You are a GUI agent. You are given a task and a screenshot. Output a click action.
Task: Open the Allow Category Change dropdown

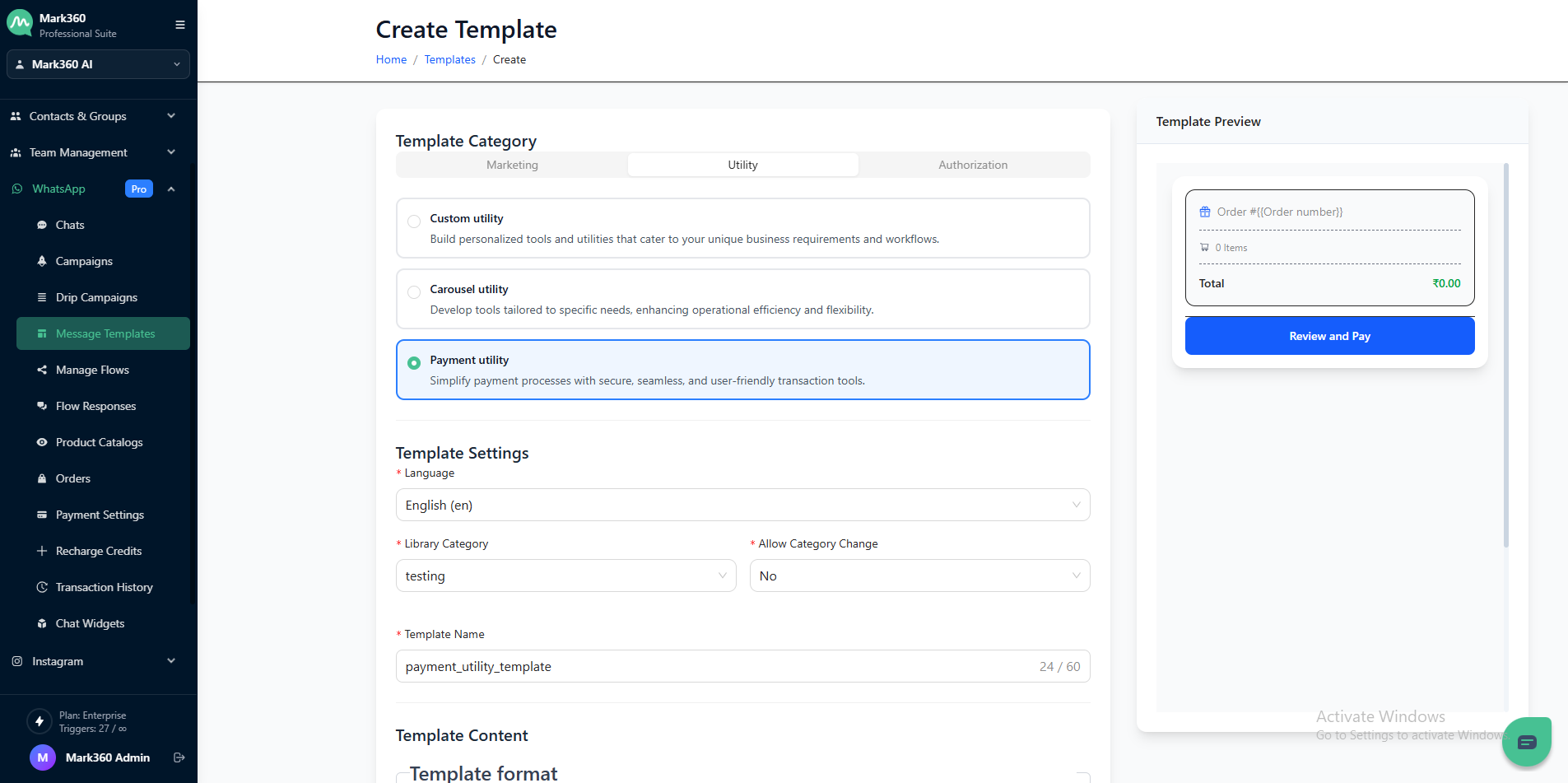pyautogui.click(x=919, y=576)
